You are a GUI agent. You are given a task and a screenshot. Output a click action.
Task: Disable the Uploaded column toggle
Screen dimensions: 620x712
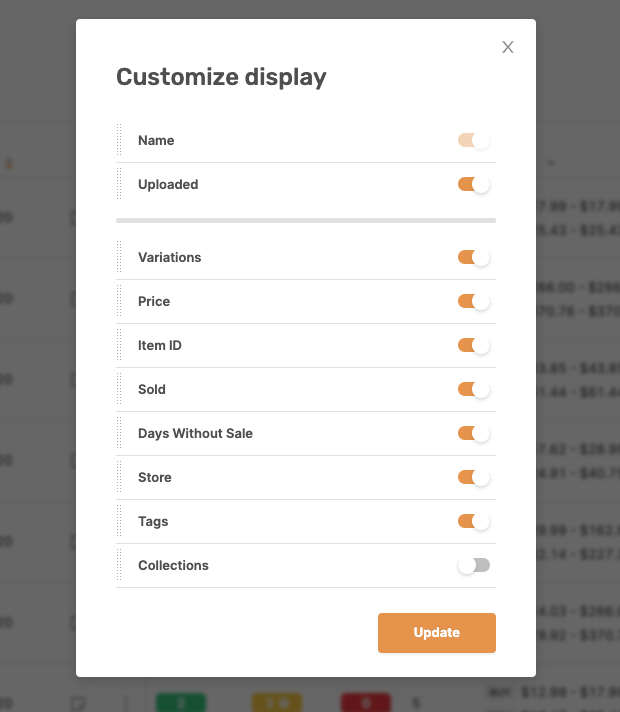pos(474,184)
